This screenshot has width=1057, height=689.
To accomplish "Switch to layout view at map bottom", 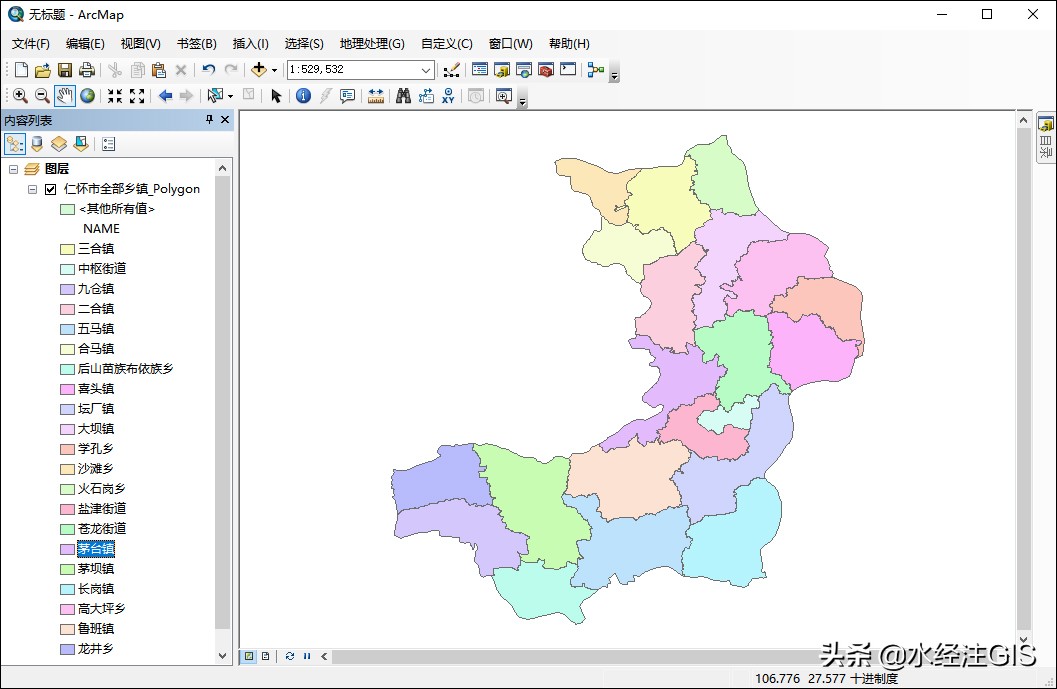I will [x=265, y=656].
